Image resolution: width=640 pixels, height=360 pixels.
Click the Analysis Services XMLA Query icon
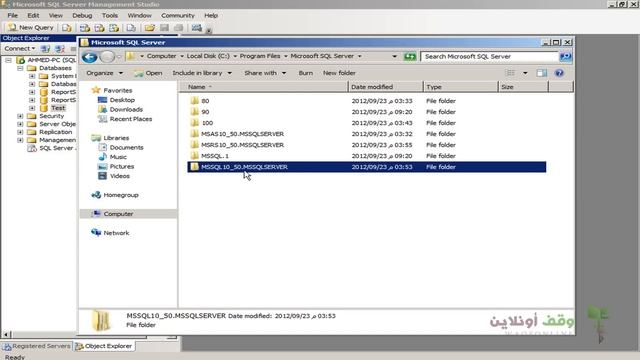pos(114,28)
